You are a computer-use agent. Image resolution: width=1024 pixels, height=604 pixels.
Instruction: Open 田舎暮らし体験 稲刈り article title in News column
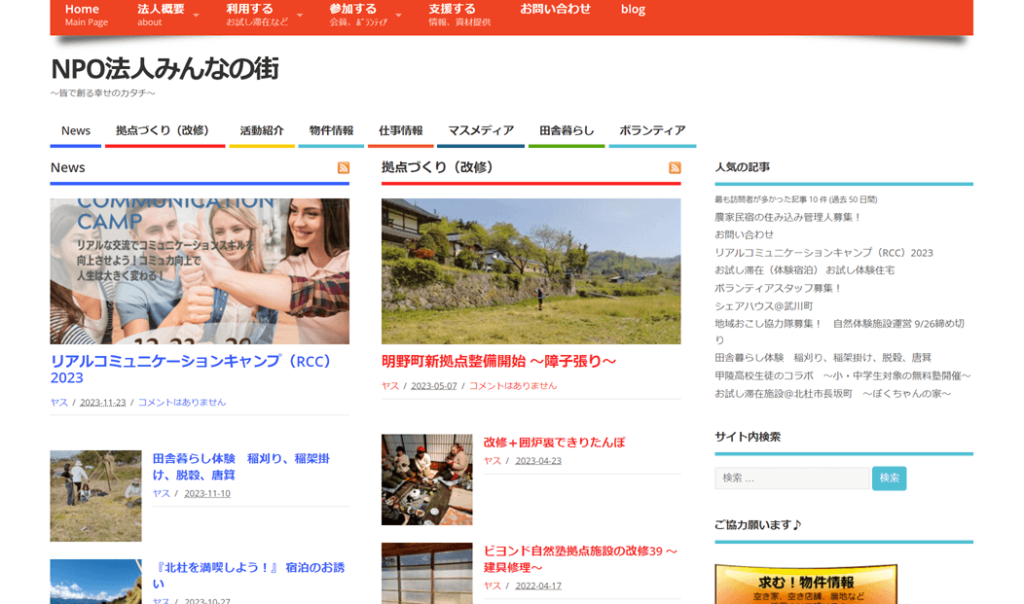click(241, 466)
